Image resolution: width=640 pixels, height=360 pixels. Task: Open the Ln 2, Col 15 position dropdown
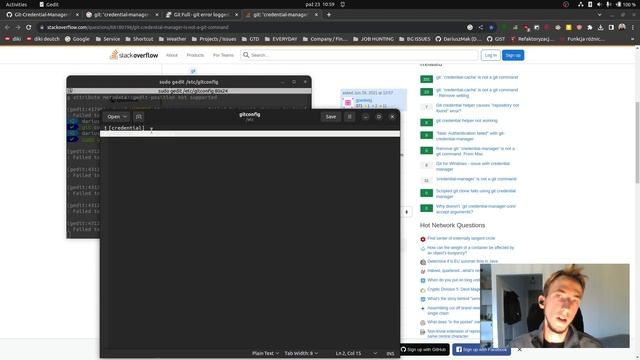click(356, 353)
